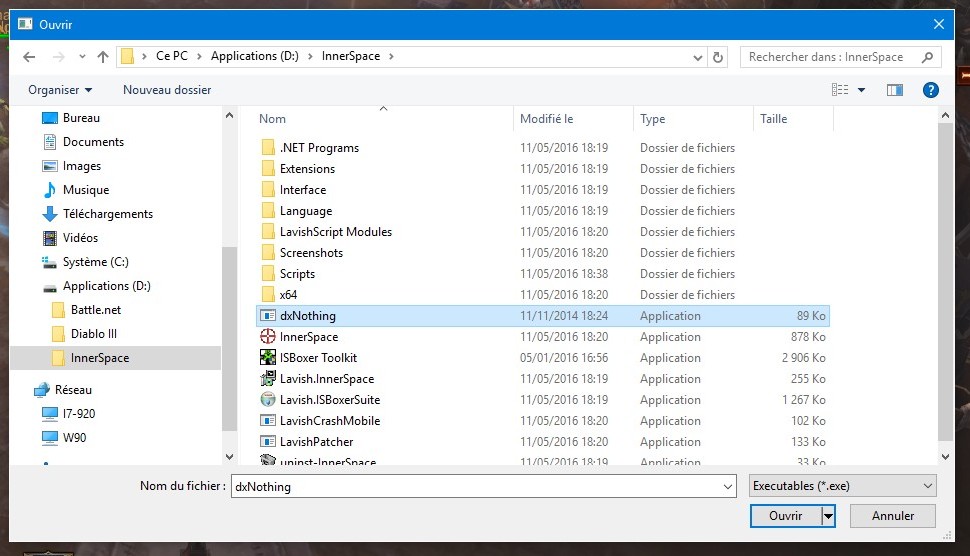
Task: Select the dxNothing application file
Action: point(543,315)
